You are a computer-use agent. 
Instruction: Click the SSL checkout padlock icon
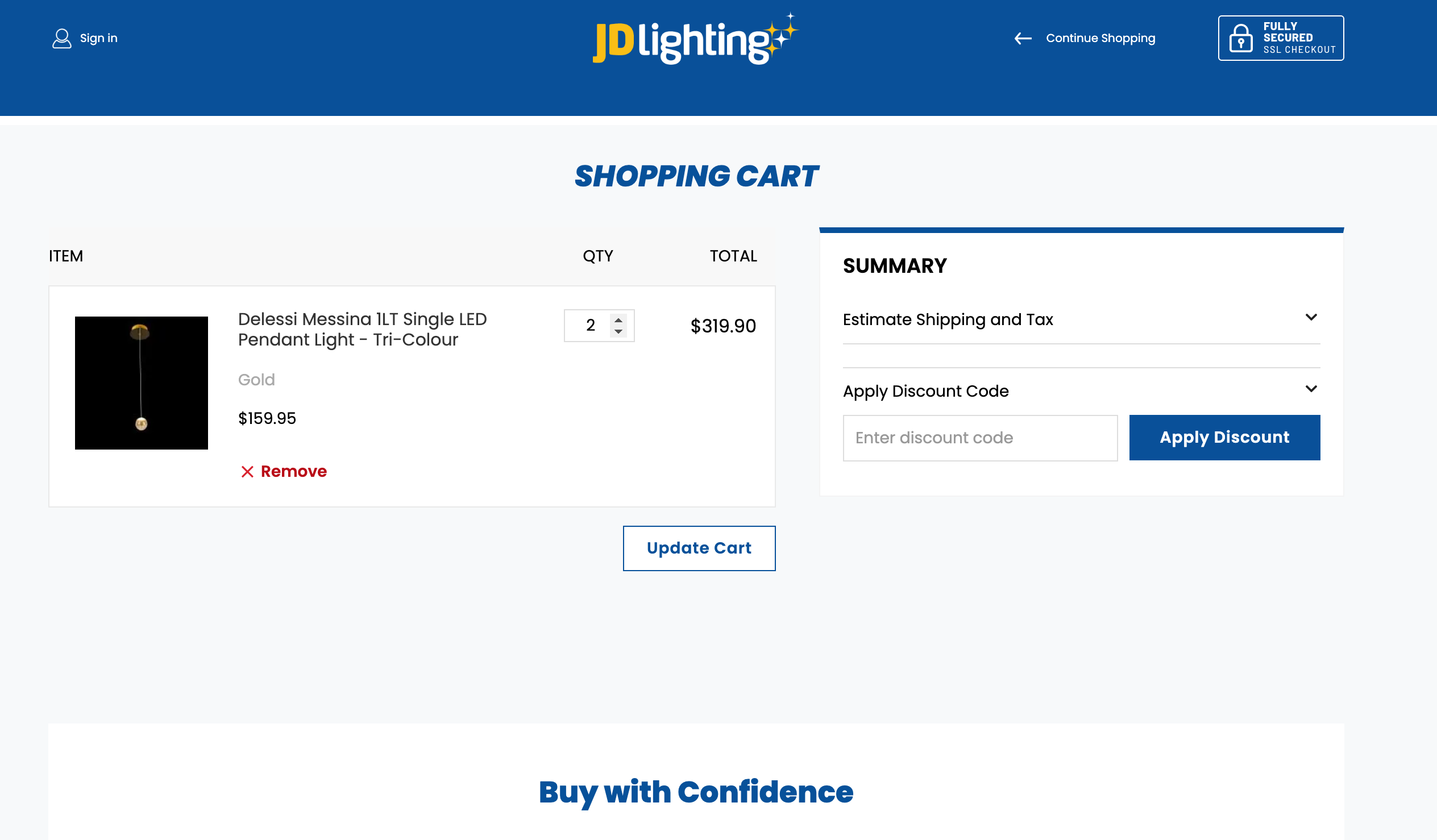pos(1241,38)
